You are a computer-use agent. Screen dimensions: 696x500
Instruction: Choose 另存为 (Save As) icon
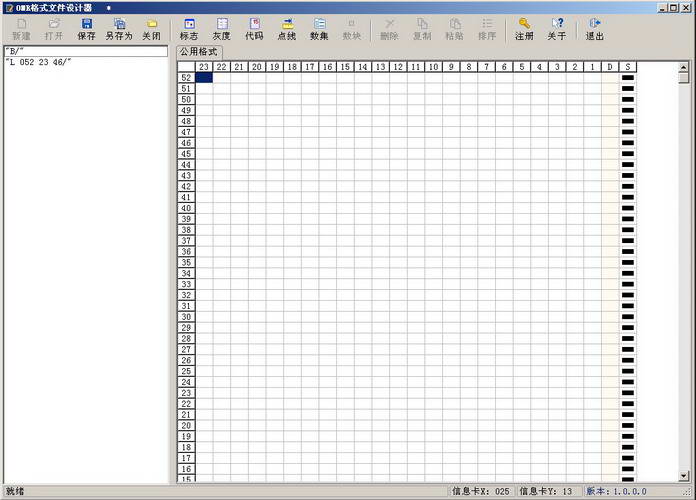[119, 29]
